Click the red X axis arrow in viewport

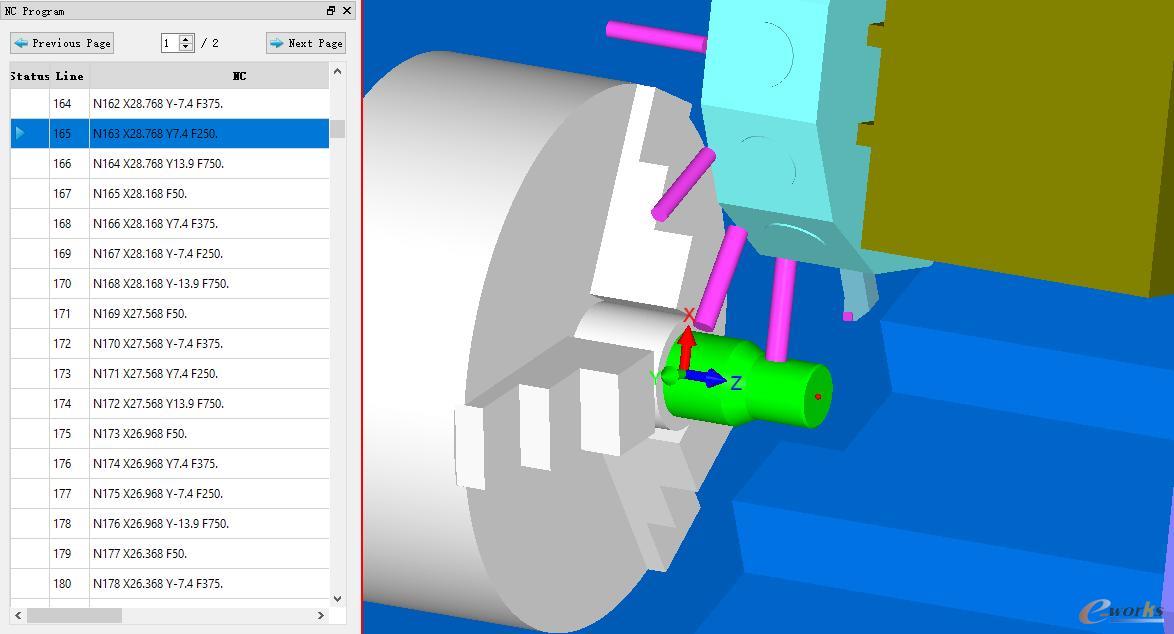[x=686, y=348]
